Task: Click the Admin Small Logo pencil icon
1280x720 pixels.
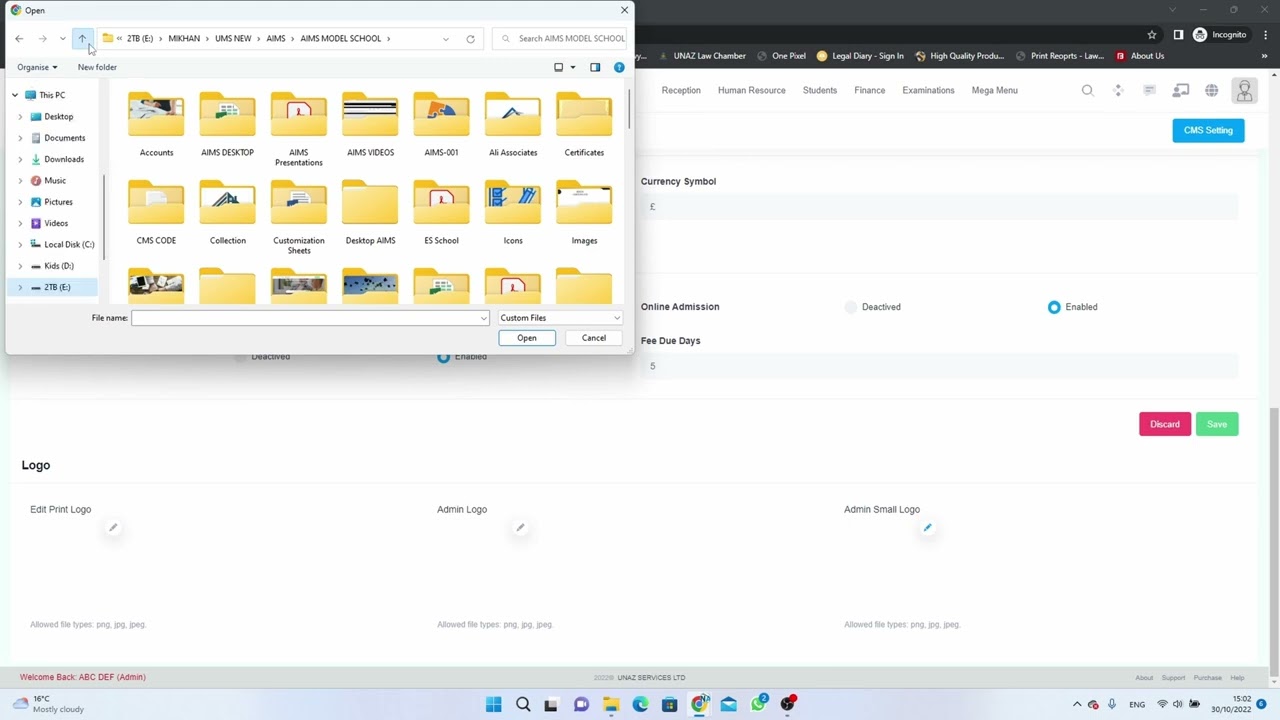Action: point(927,528)
